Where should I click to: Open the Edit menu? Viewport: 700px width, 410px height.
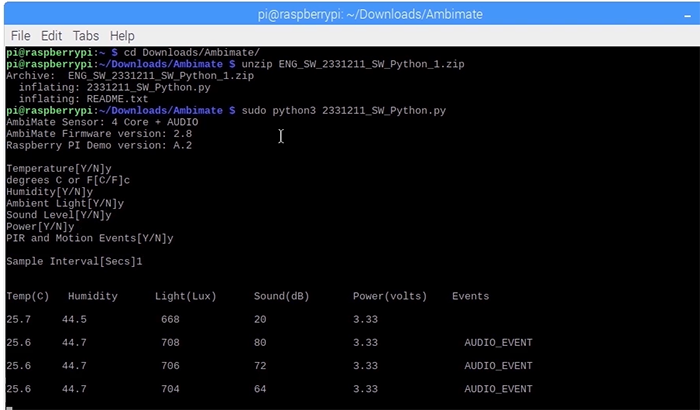[x=55, y=35]
